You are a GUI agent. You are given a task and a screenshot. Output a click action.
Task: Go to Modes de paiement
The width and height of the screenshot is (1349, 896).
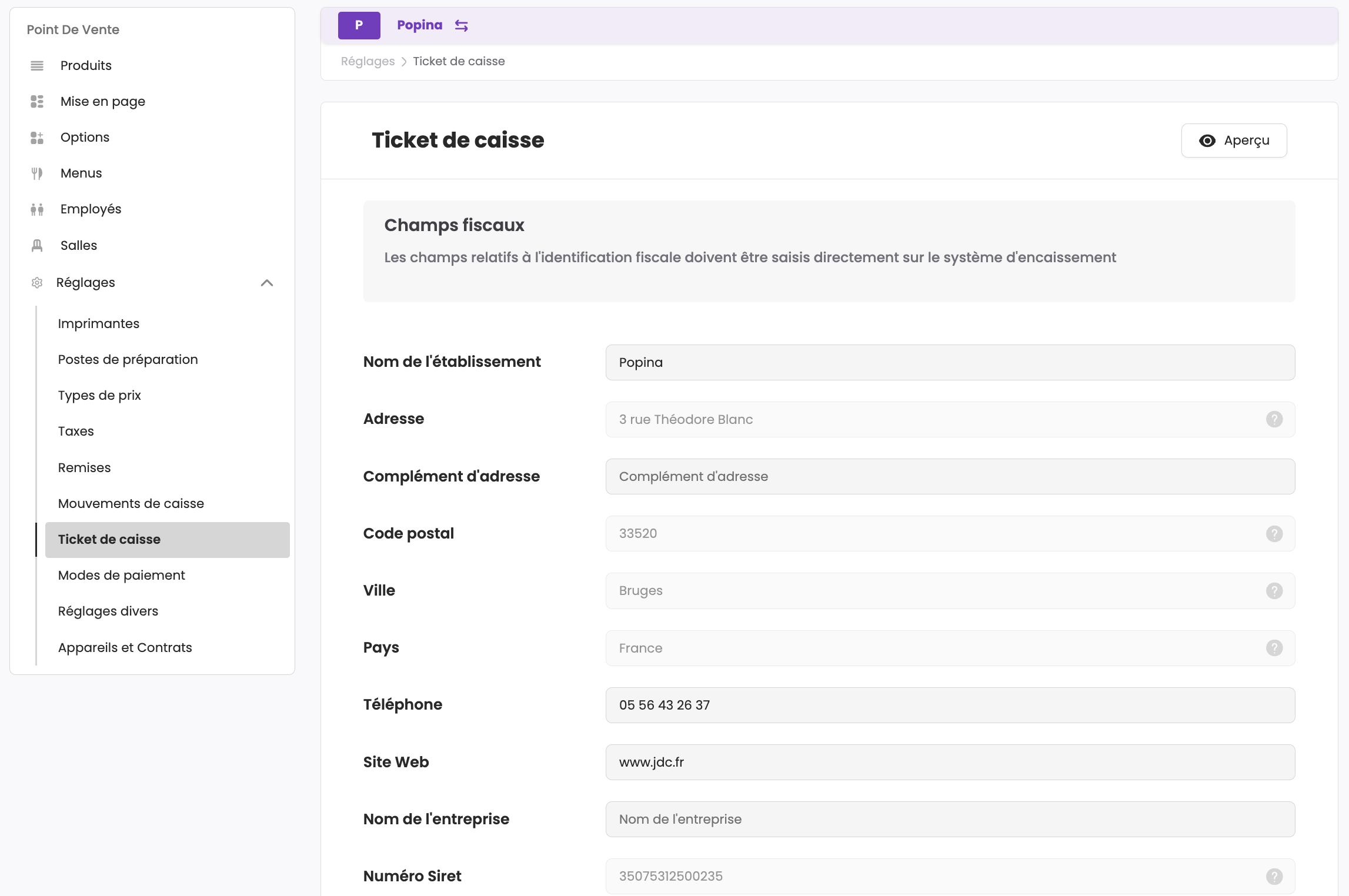coord(121,575)
